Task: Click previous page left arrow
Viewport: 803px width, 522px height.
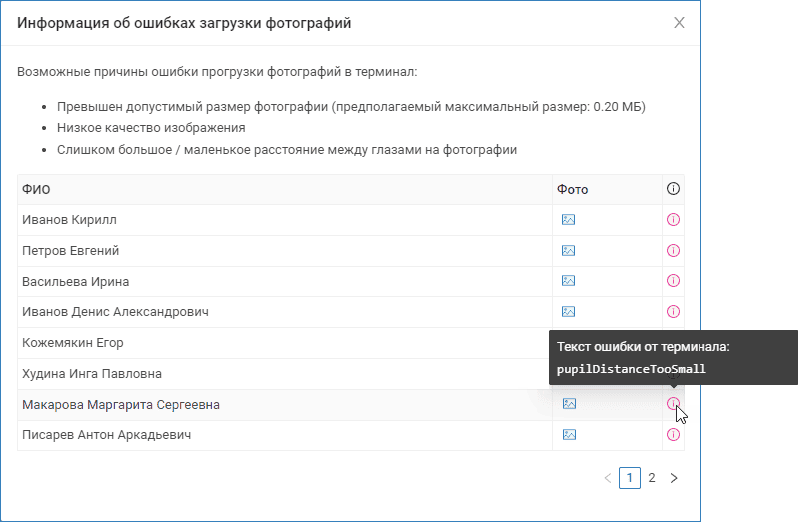Action: tap(608, 478)
